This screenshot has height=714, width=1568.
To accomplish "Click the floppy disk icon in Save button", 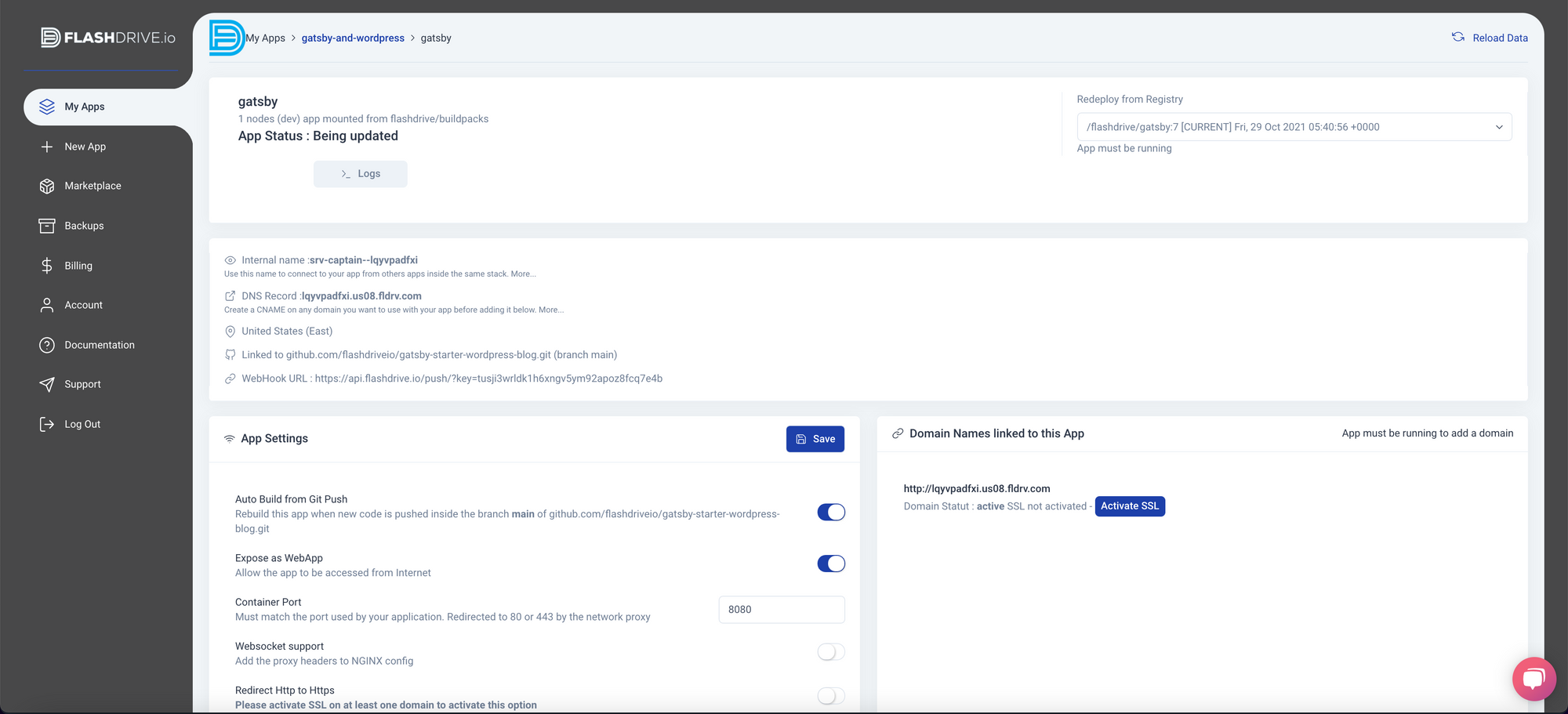I will point(801,439).
